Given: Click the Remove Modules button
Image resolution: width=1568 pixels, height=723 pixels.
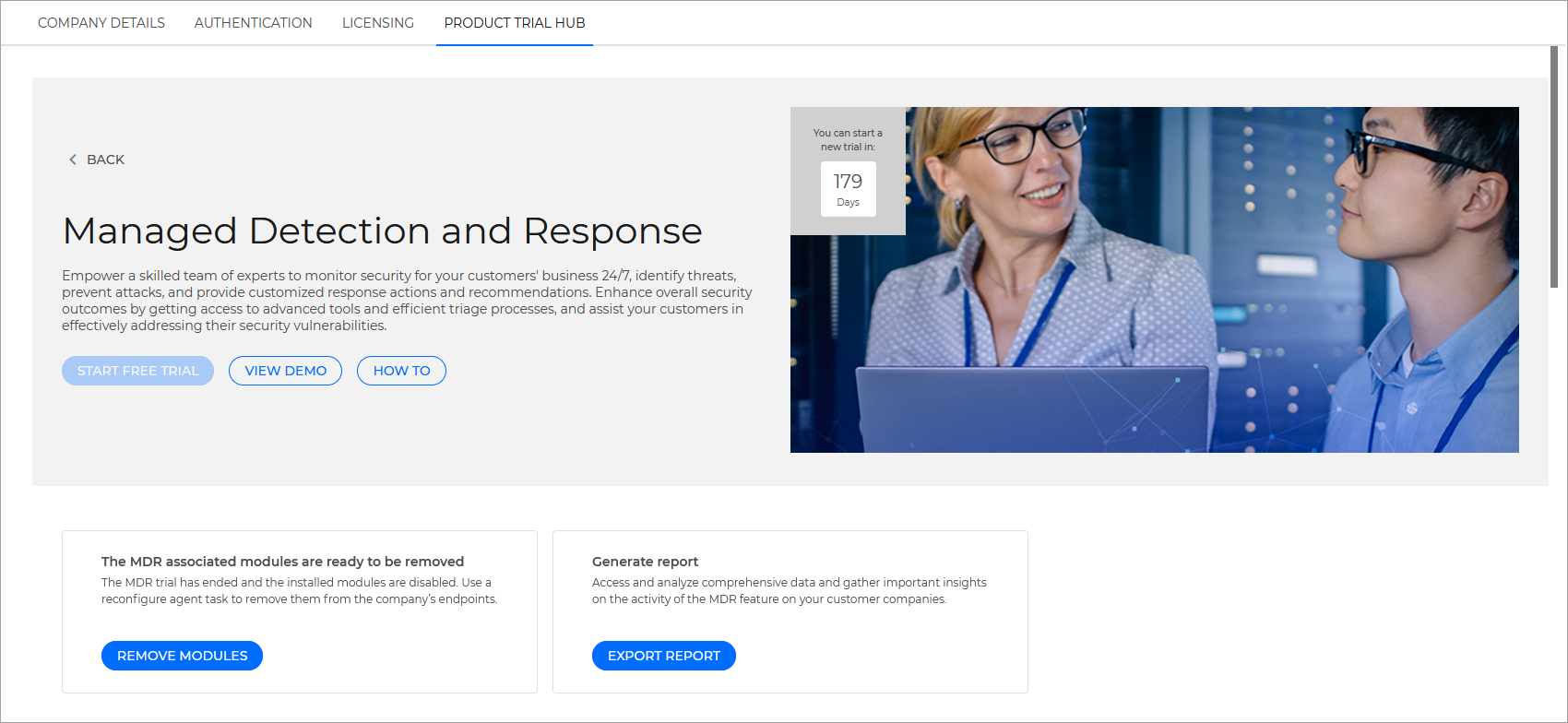Looking at the screenshot, I should [182, 656].
